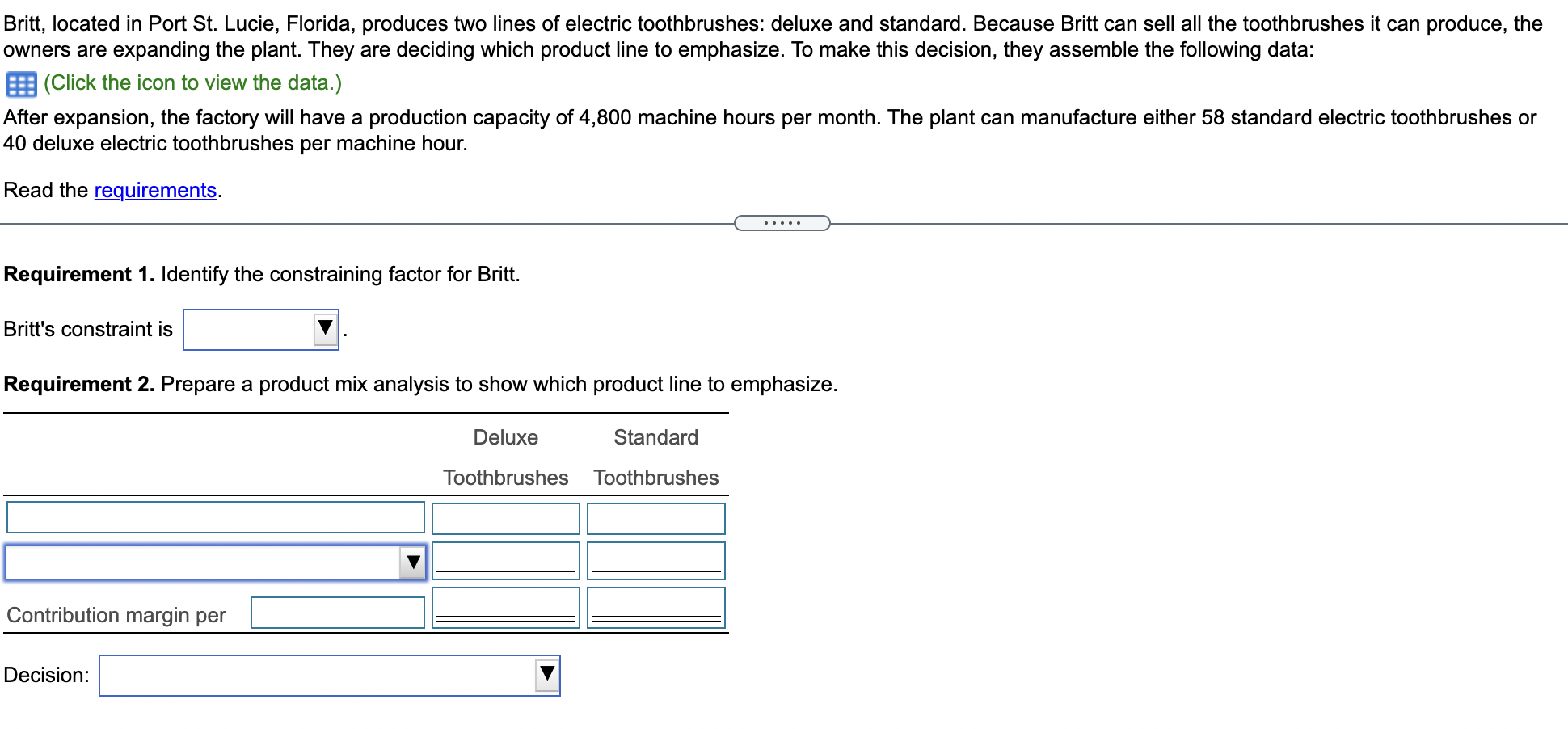Select the Deluxe Toothbrushes column header

click(x=504, y=457)
